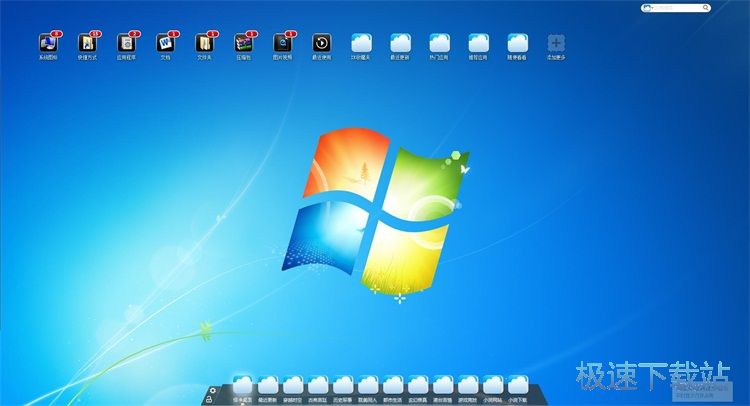
Task: Click the 添加更多 plus tile
Action: tap(556, 43)
